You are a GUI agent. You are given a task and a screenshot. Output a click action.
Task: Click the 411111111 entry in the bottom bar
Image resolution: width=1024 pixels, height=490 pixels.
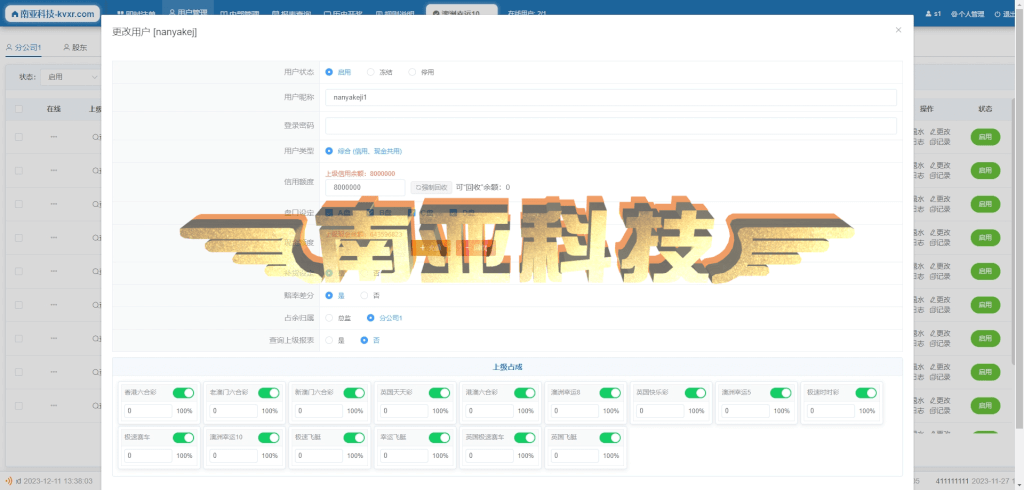pyautogui.click(x=954, y=481)
